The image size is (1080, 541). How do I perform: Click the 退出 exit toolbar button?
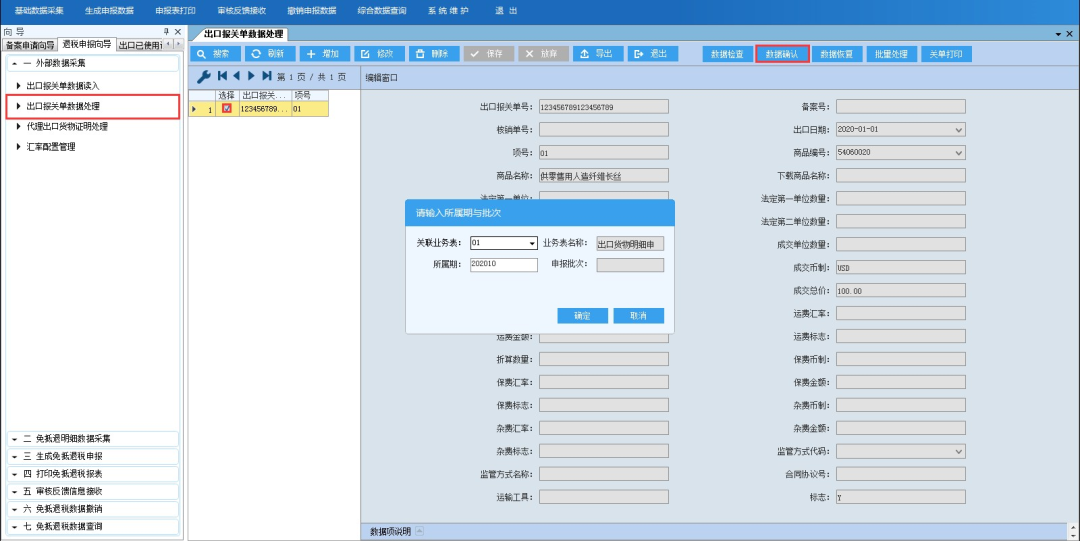[653, 54]
